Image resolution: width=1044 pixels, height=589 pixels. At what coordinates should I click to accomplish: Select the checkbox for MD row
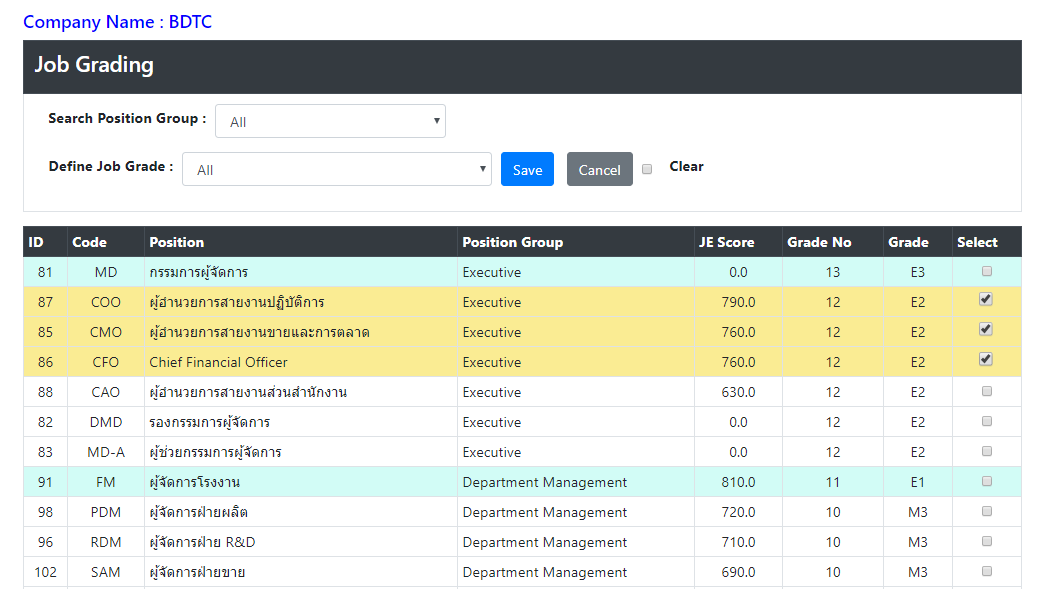pyautogui.click(x=987, y=271)
